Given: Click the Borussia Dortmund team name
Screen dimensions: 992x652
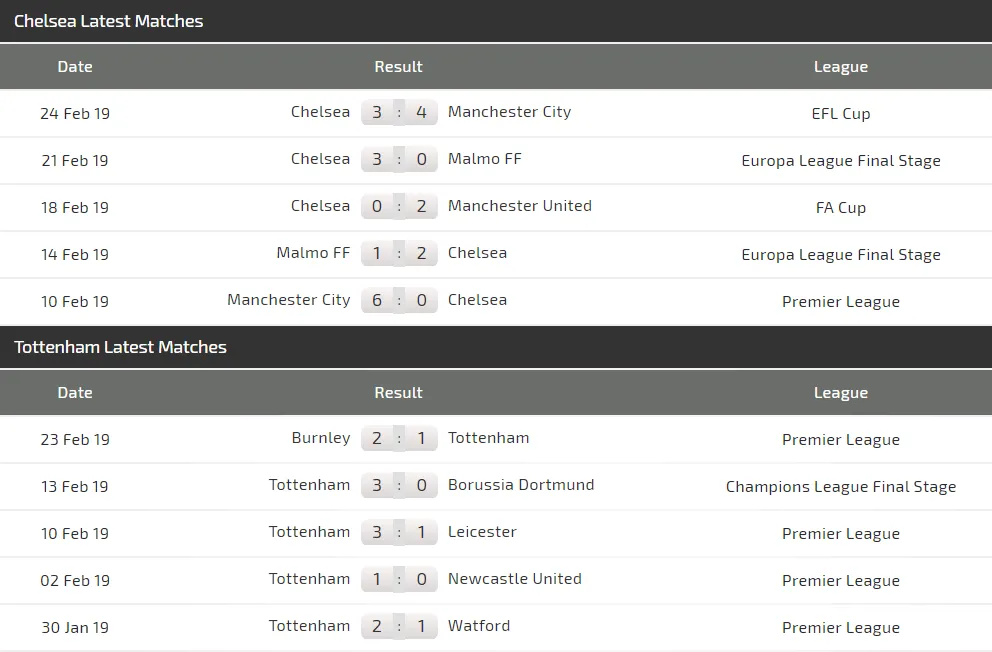Looking at the screenshot, I should pos(521,485).
